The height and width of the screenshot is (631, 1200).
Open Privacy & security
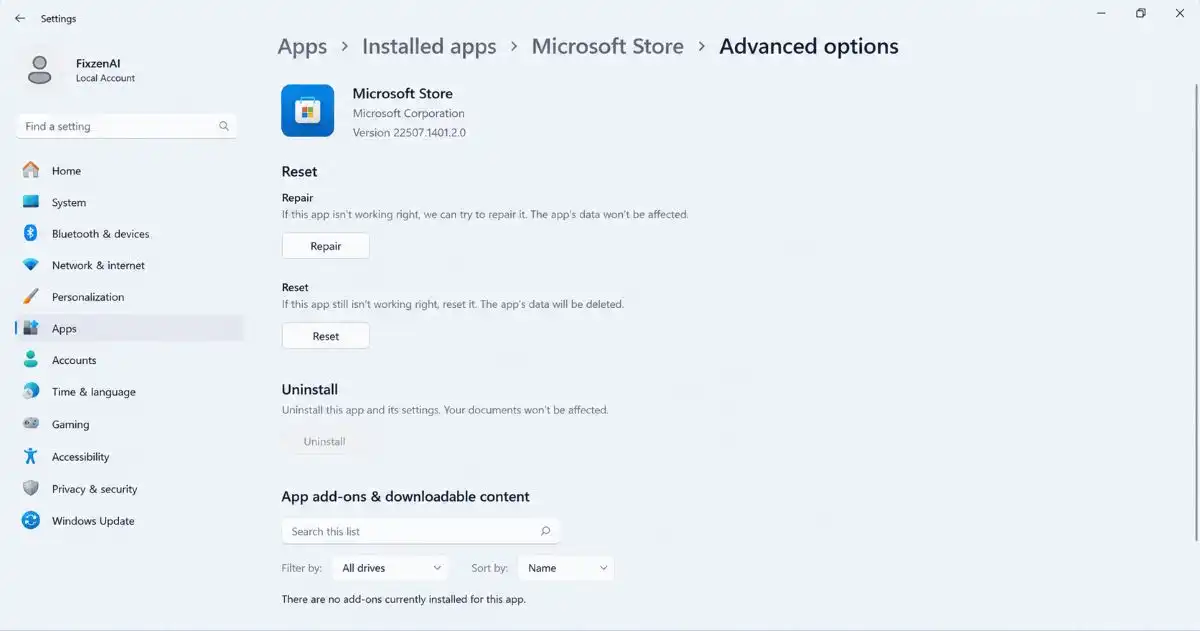[130, 488]
